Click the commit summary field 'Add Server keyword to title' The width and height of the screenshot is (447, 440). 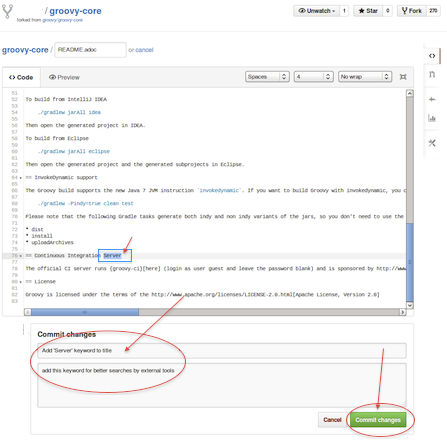coord(222,351)
